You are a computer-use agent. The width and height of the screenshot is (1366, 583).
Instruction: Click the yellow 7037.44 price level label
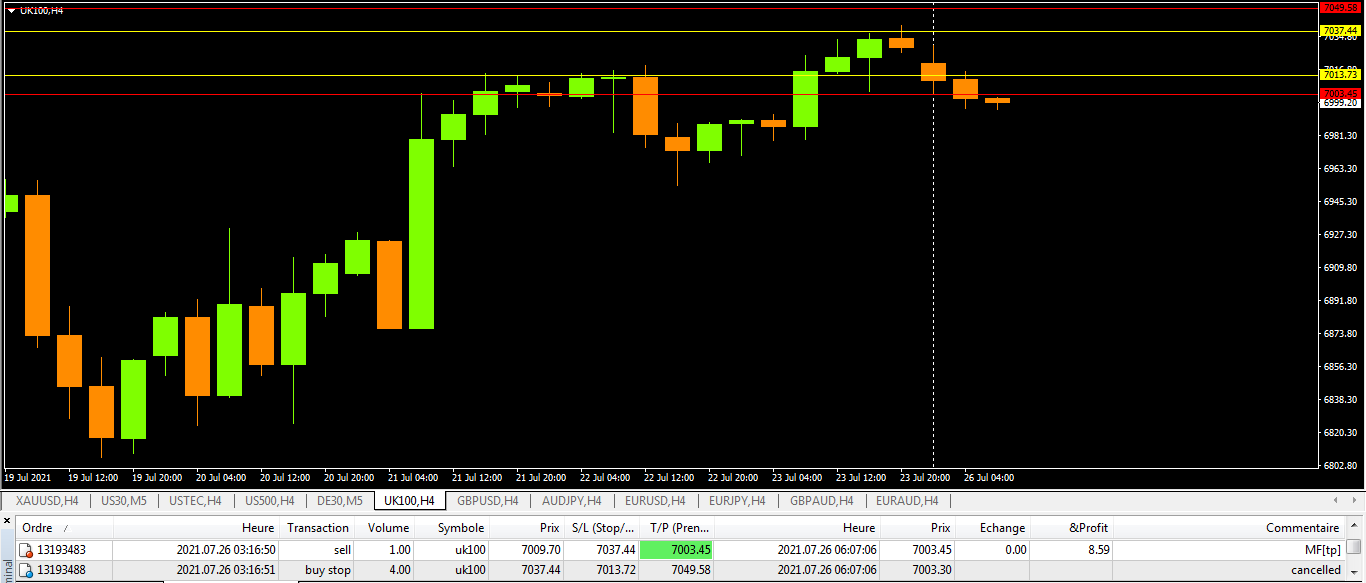(1340, 31)
